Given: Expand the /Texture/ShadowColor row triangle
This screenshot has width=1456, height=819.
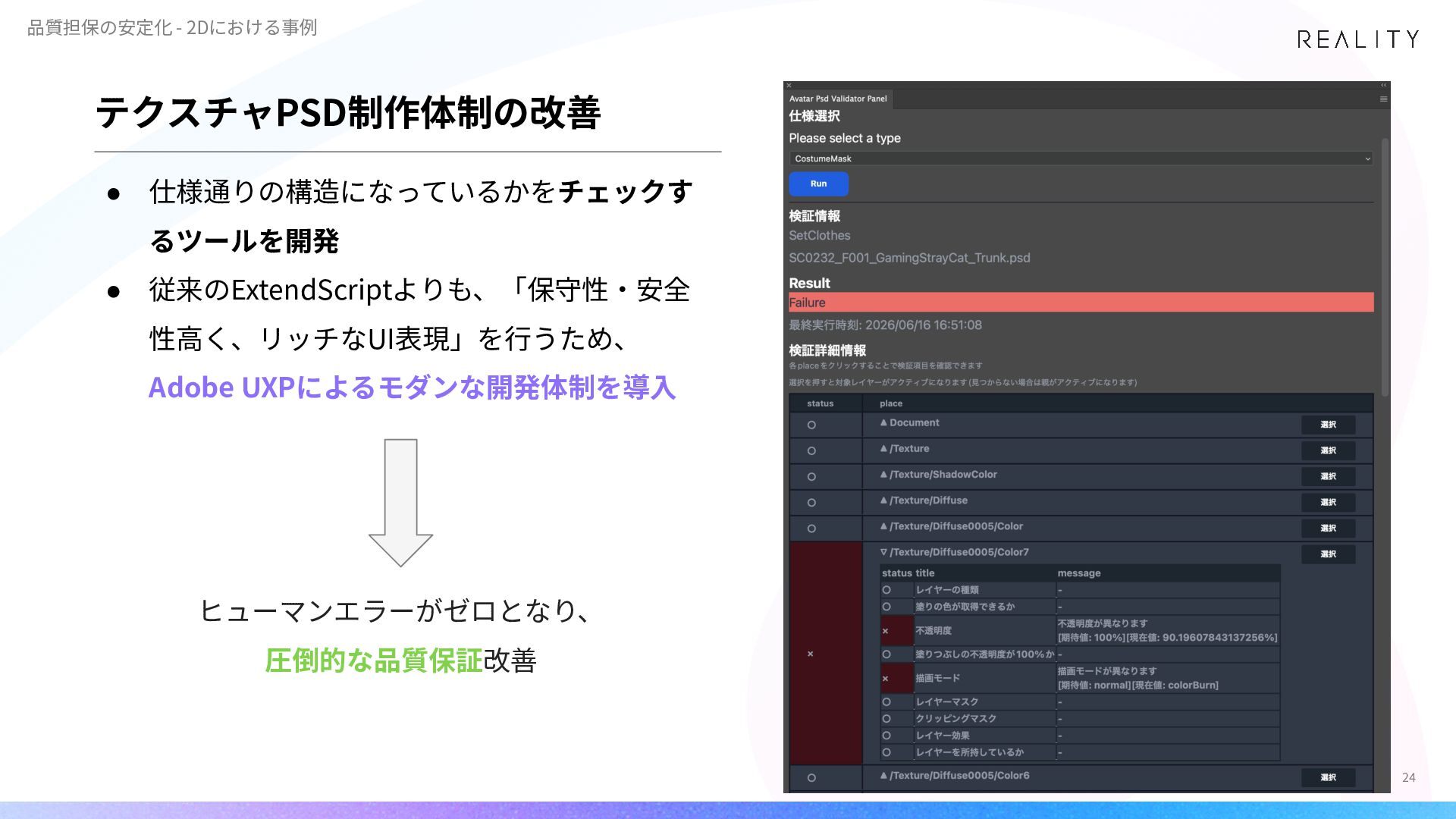Looking at the screenshot, I should [x=883, y=474].
